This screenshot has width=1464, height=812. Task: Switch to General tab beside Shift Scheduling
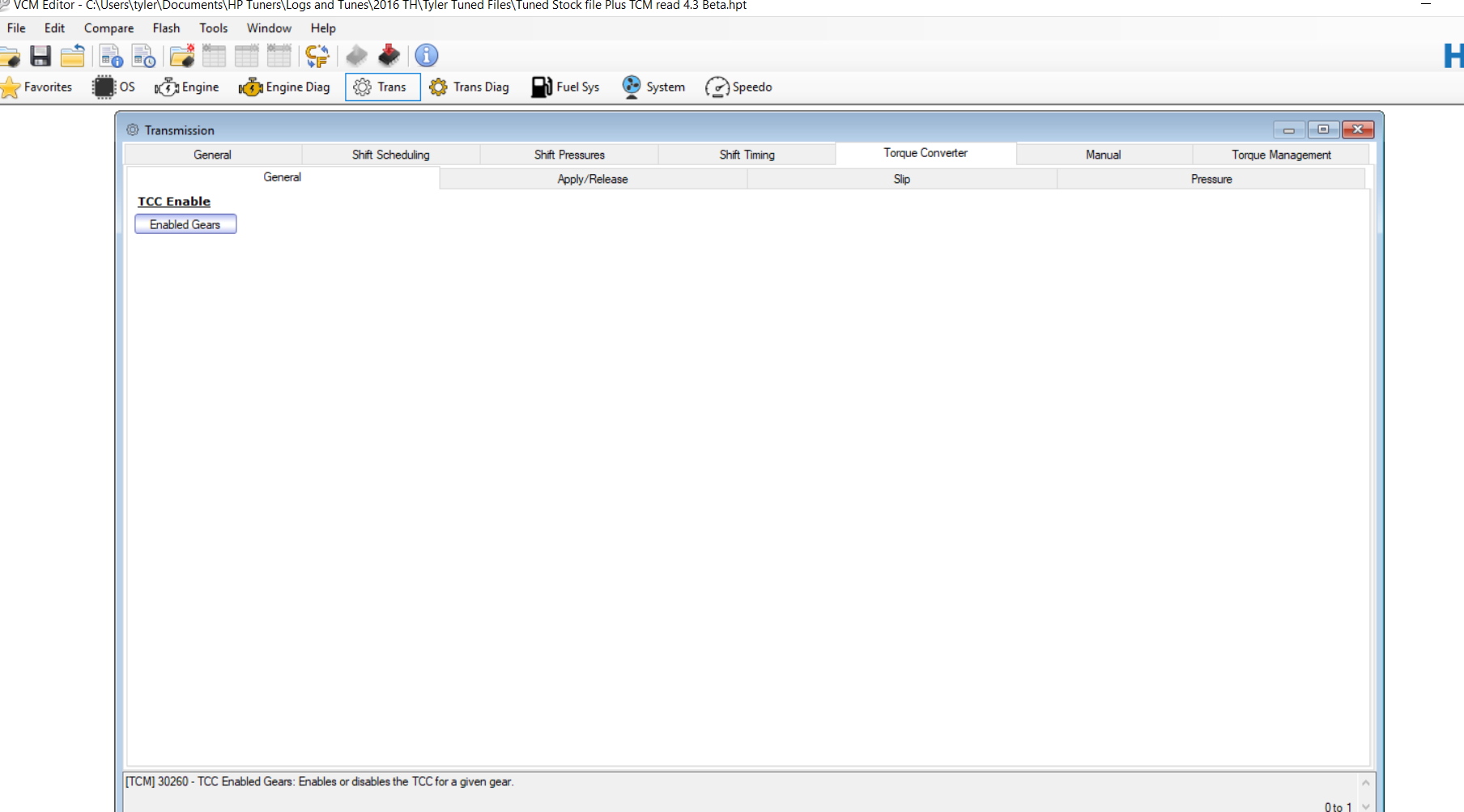tap(212, 155)
